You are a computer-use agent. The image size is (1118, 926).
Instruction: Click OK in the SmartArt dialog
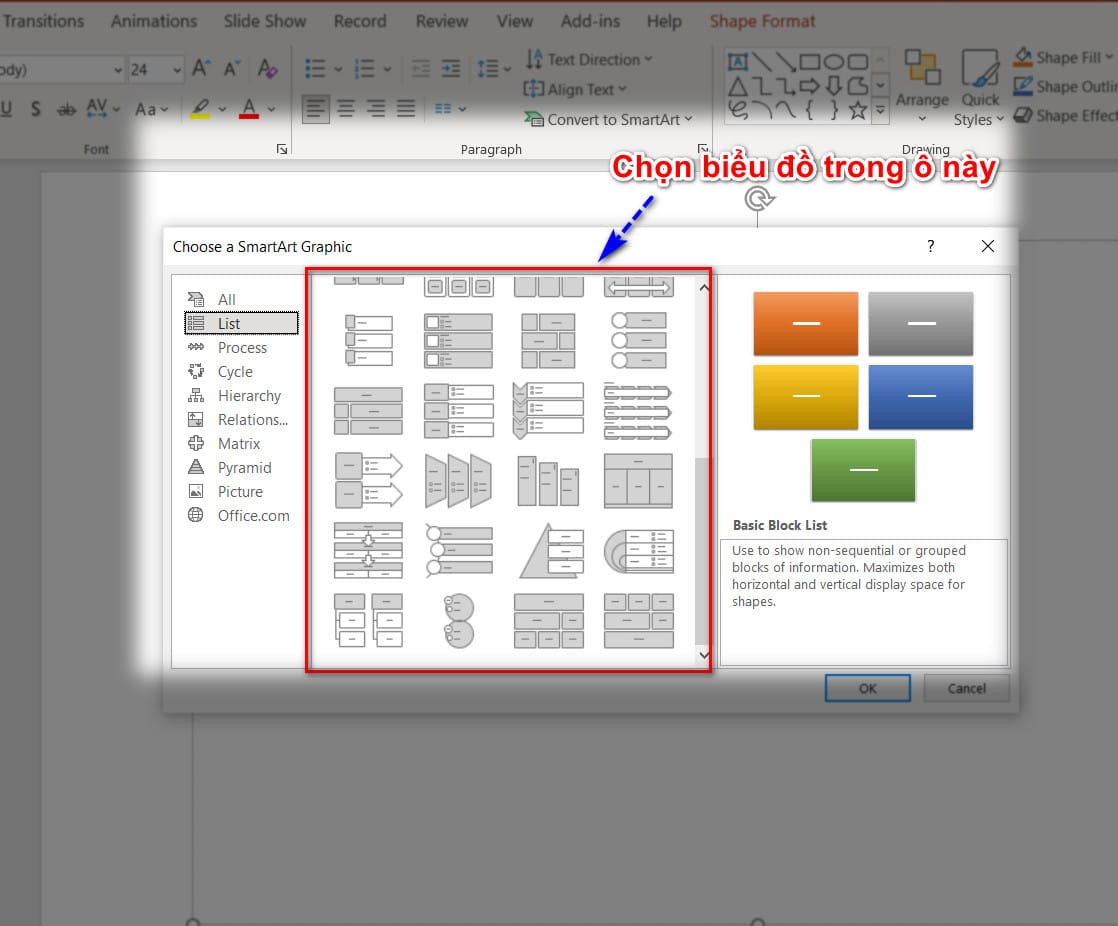pos(868,688)
